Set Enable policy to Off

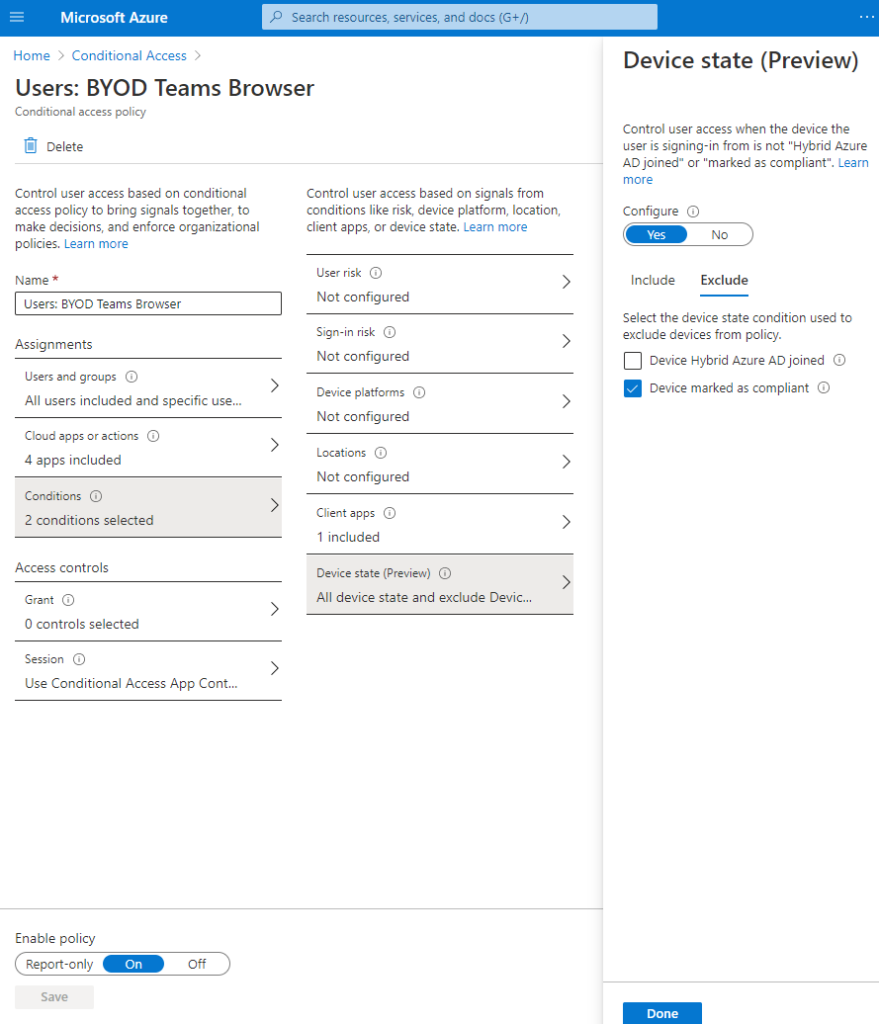point(197,964)
